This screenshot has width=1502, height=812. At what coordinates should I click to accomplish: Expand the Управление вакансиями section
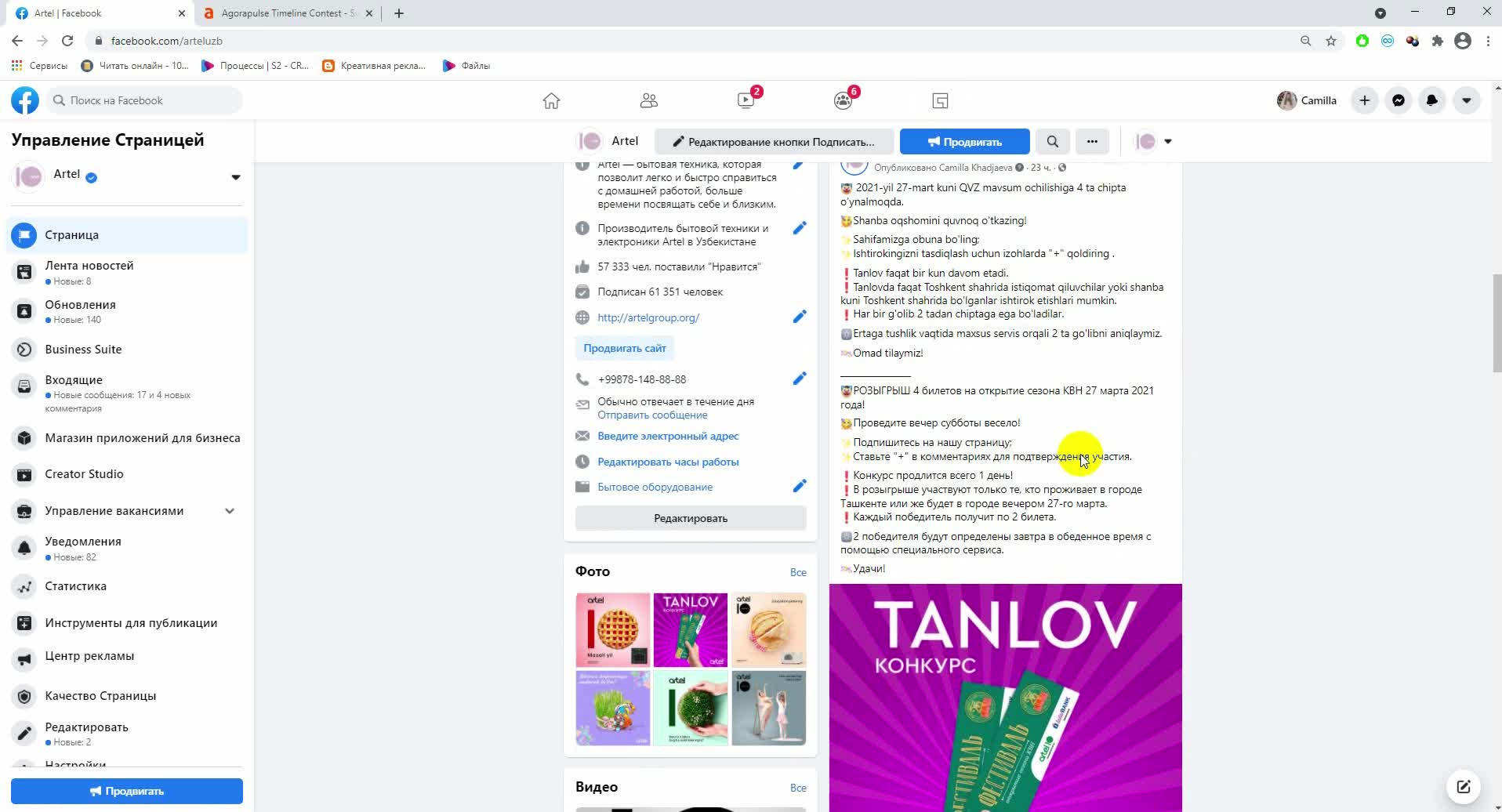click(230, 511)
